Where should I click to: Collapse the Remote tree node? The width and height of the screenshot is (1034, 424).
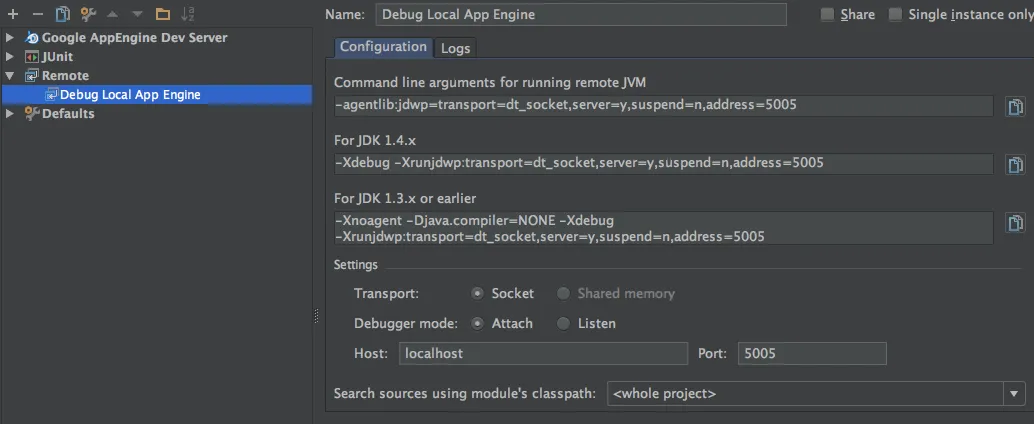pyautogui.click(x=10, y=75)
